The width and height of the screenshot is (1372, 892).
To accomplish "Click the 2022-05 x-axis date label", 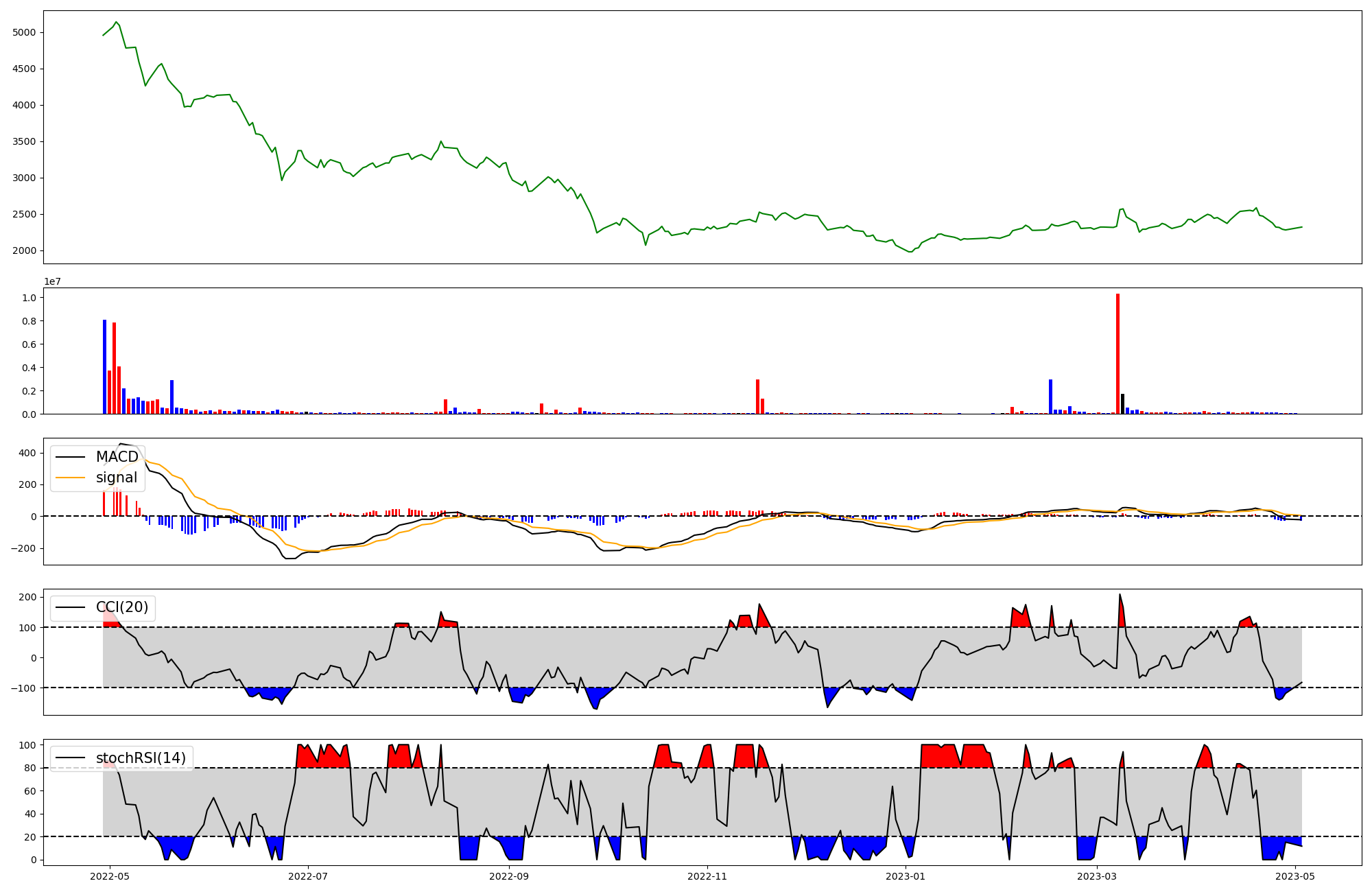I will click(110, 876).
